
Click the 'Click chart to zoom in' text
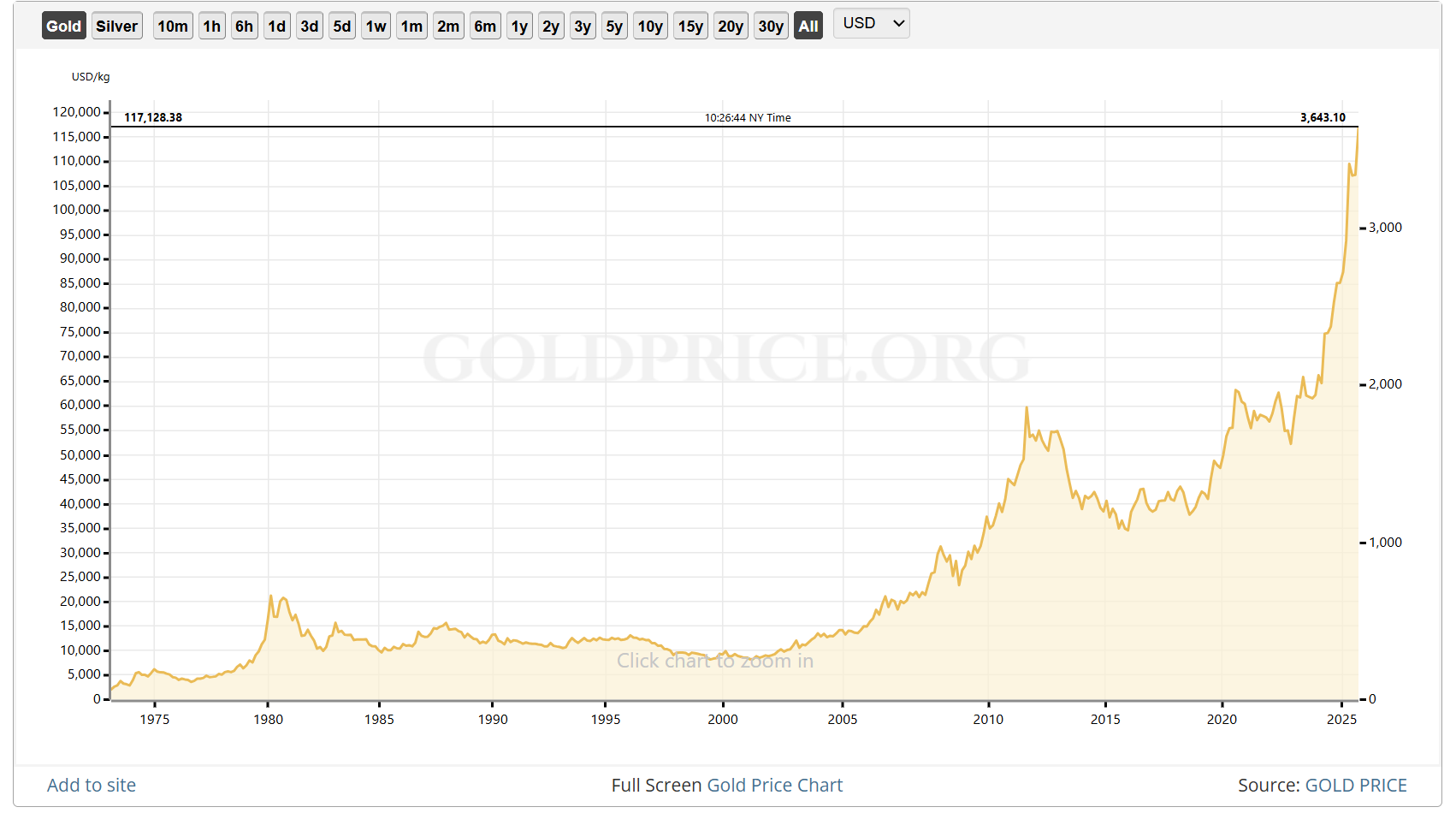click(715, 661)
